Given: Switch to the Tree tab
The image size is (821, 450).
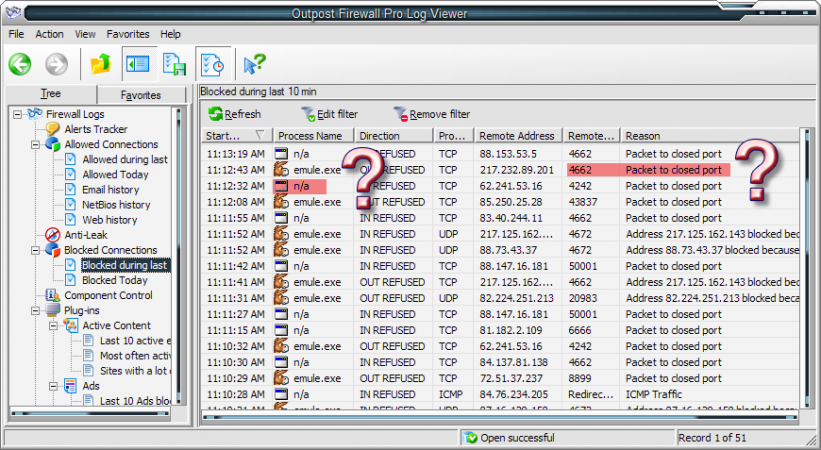Looking at the screenshot, I should tap(51, 94).
